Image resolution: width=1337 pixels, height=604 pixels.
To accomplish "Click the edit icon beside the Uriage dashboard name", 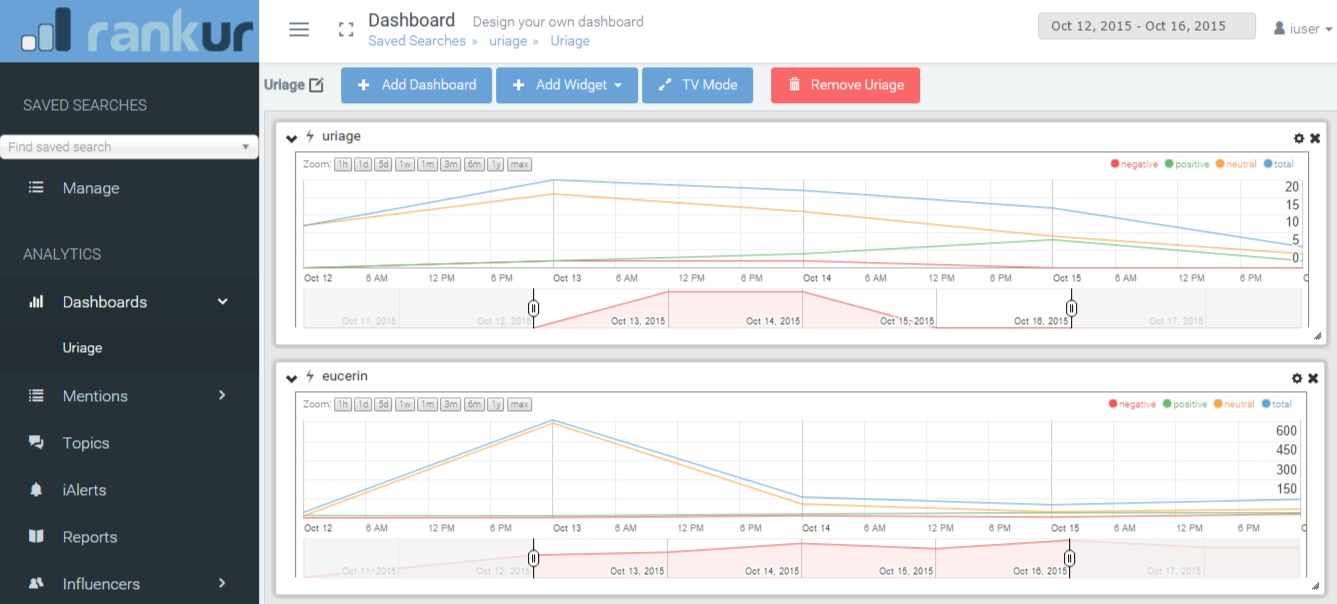I will [x=316, y=85].
